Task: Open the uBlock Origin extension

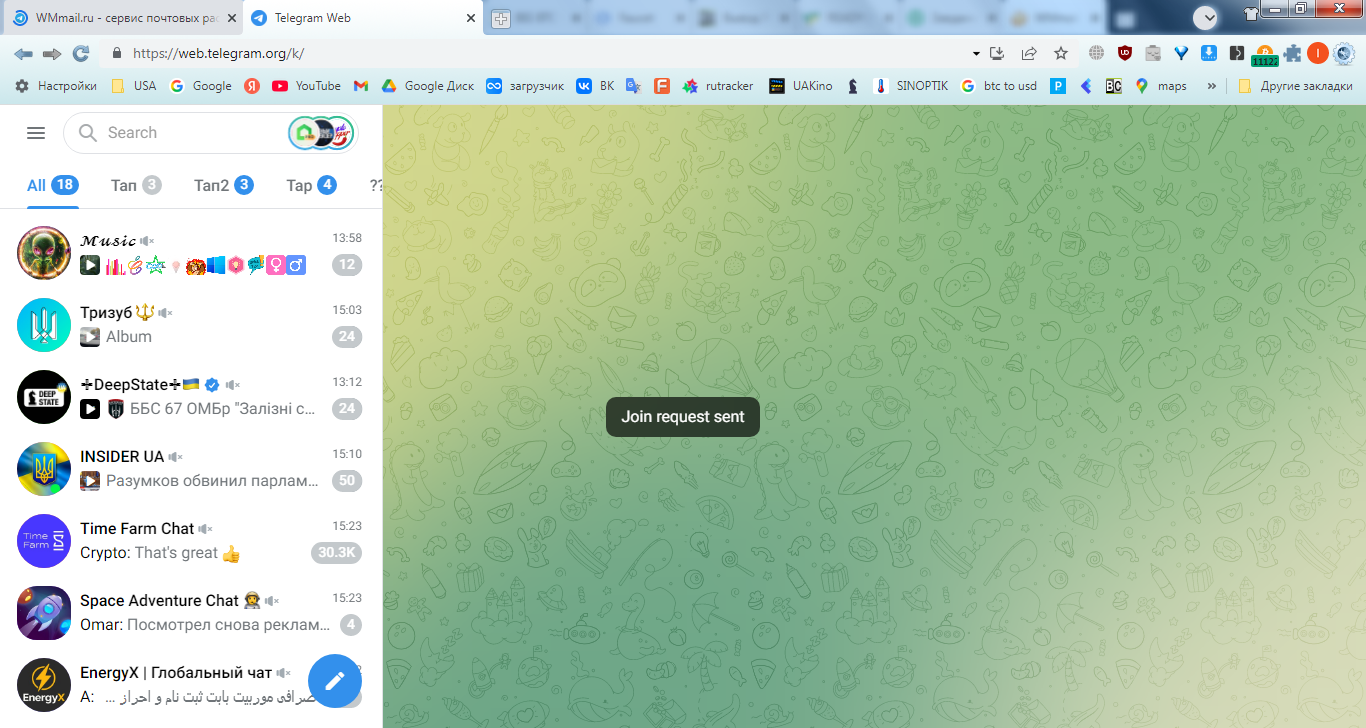Action: pos(1125,53)
